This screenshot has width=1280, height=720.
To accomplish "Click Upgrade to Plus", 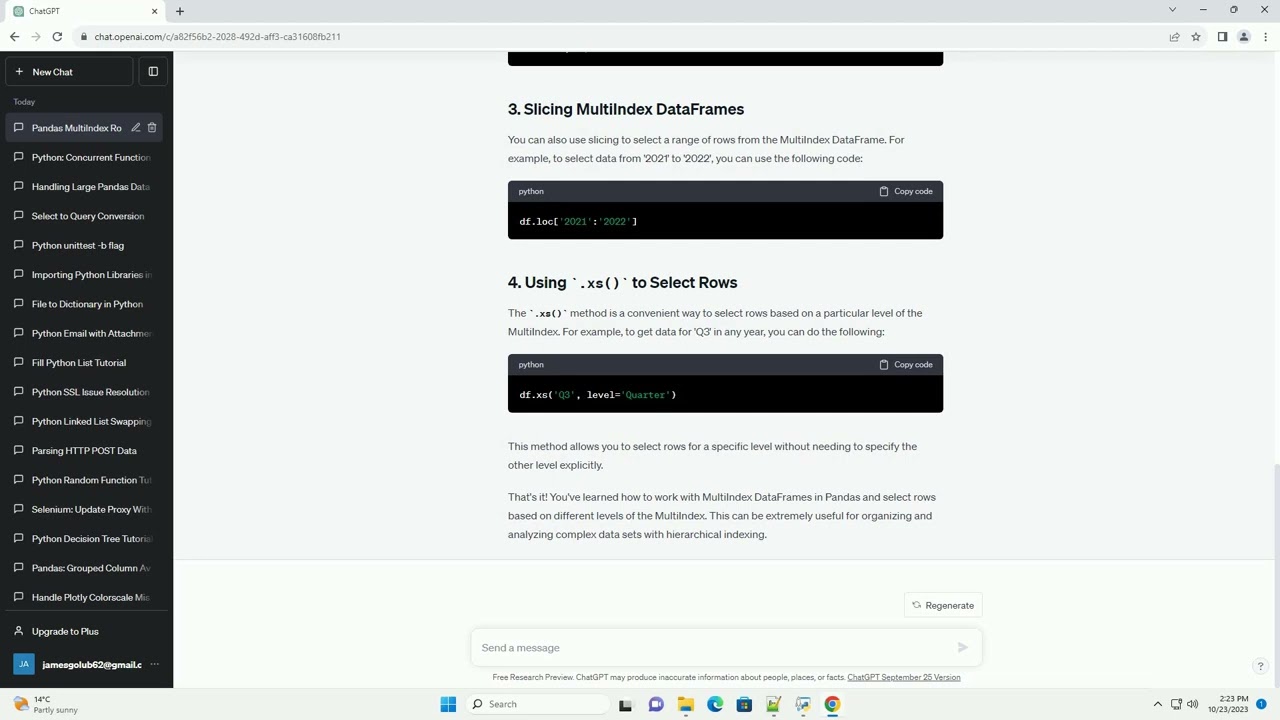I will coord(86,631).
